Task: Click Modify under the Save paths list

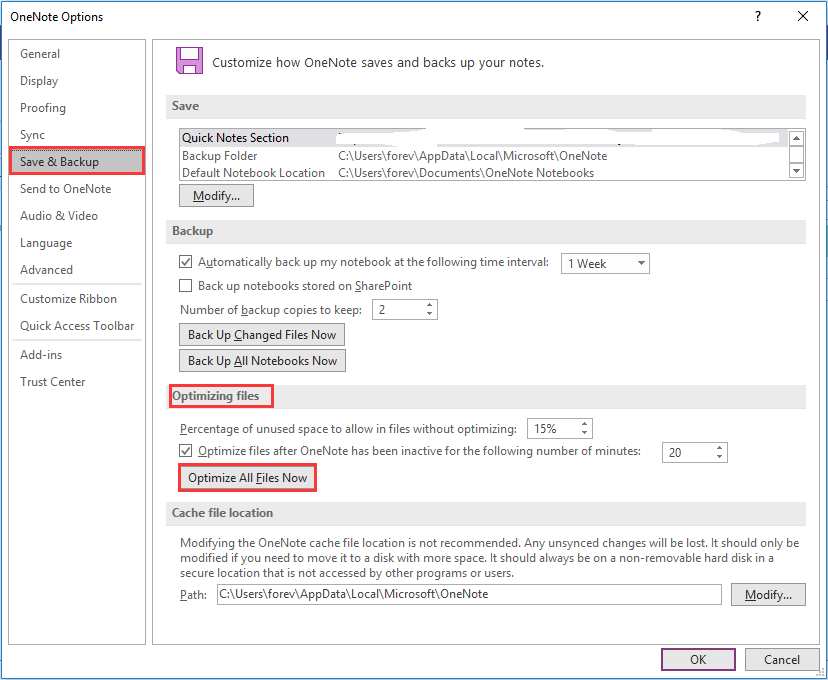Action: [x=216, y=196]
